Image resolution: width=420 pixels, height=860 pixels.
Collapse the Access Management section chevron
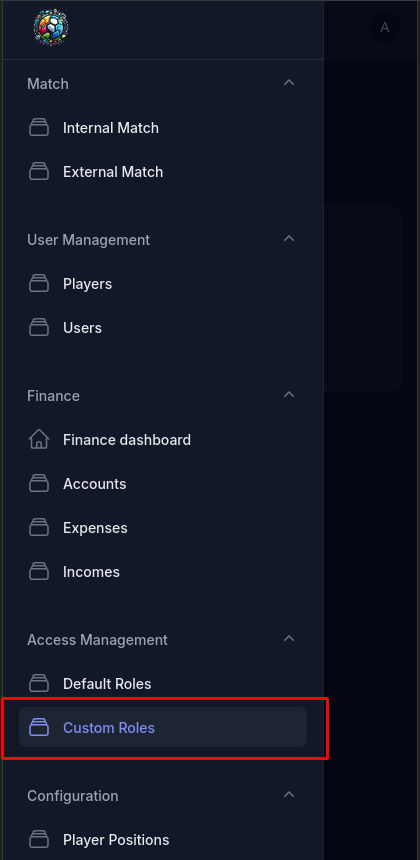289,639
